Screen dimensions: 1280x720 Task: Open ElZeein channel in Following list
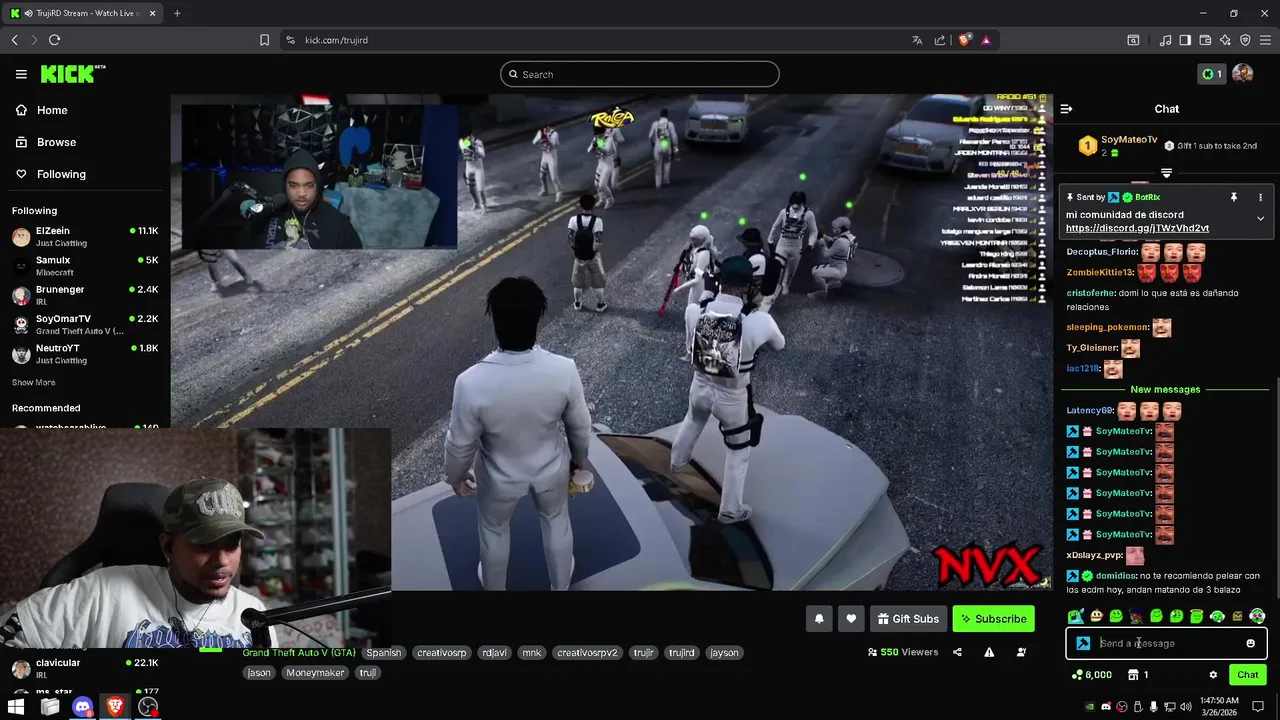(x=85, y=236)
